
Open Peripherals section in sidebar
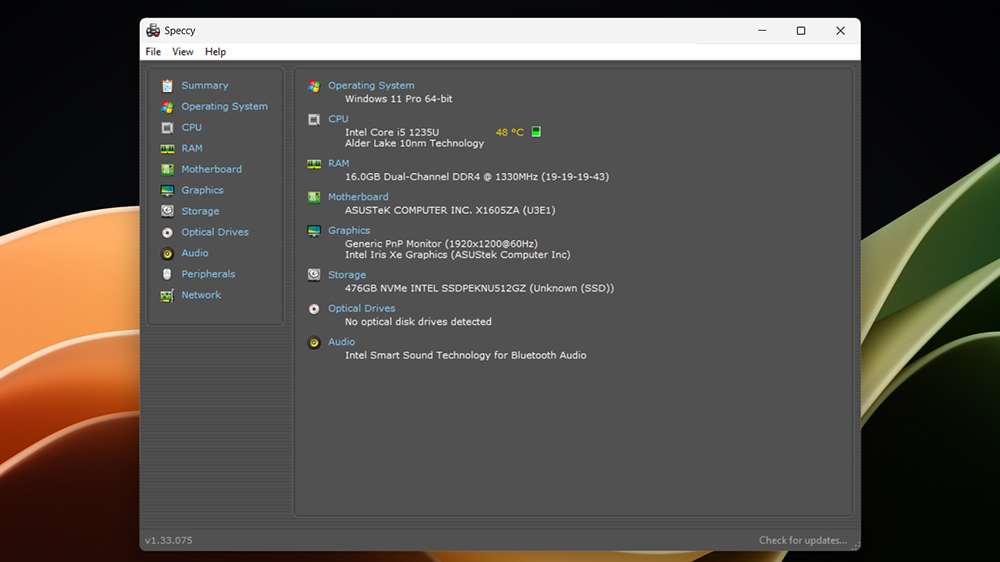[209, 274]
